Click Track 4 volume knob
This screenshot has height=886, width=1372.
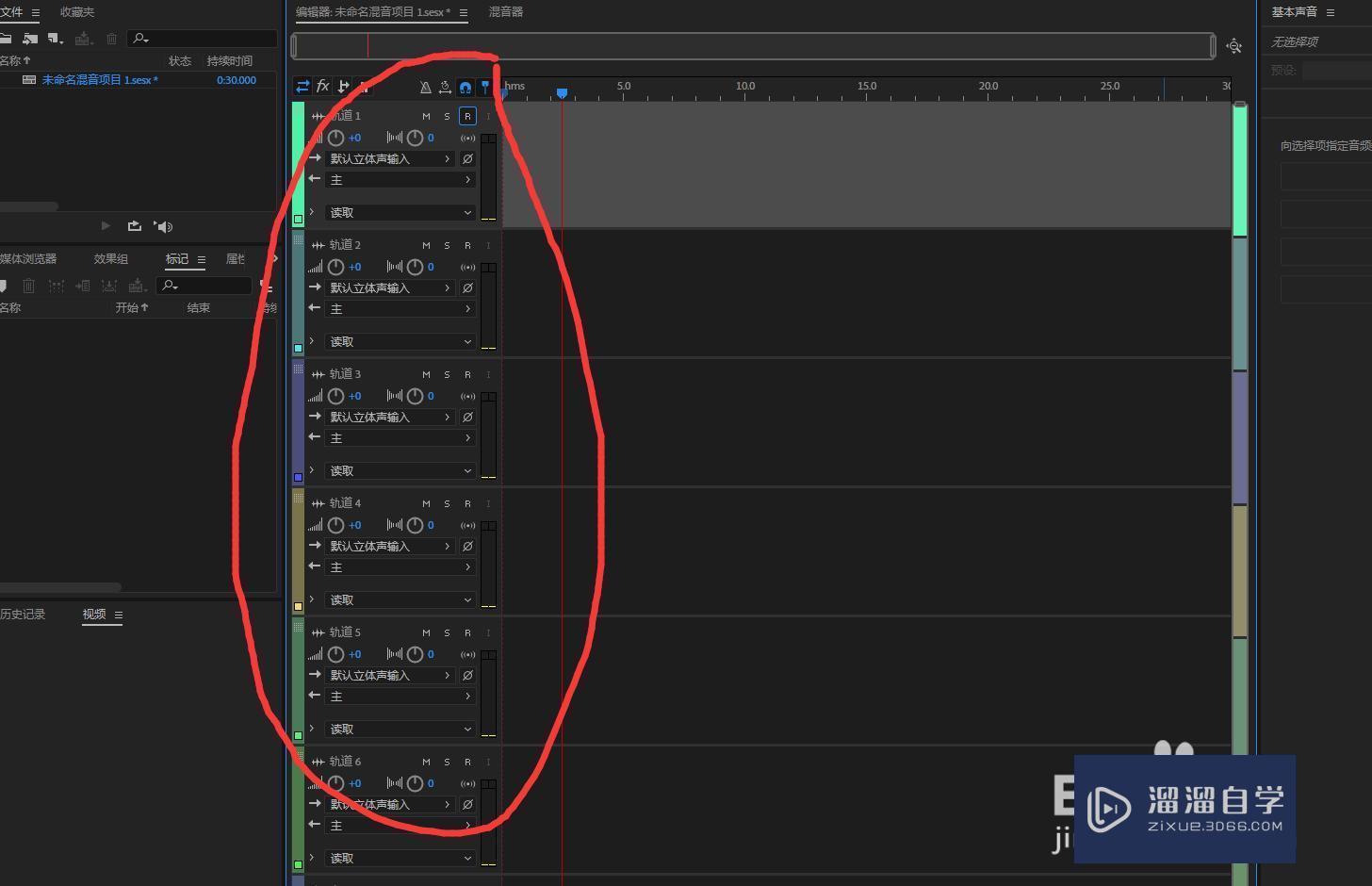[x=335, y=525]
